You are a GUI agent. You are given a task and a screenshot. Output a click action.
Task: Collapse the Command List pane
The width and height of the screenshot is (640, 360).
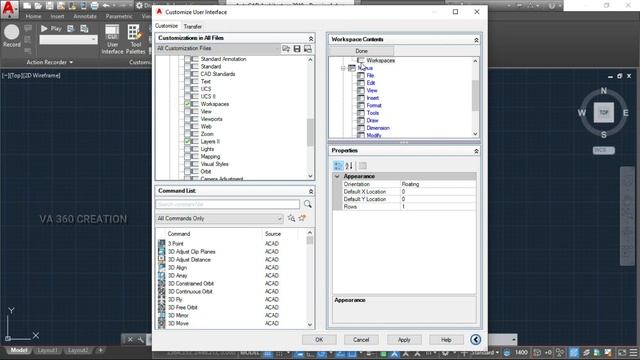[311, 191]
